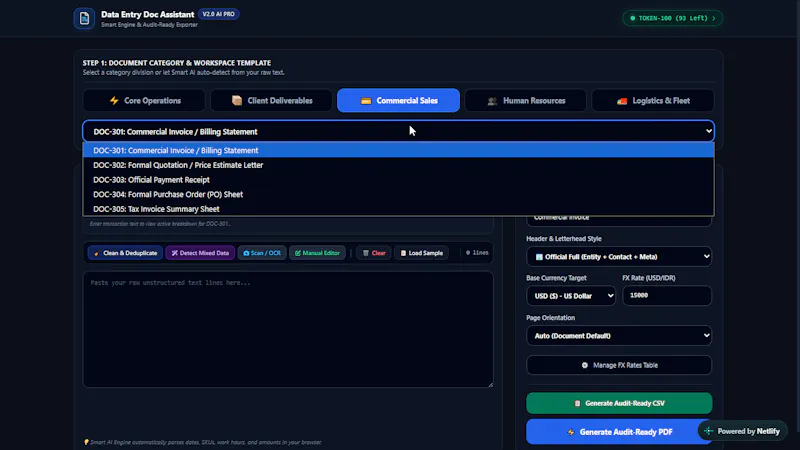Image resolution: width=800 pixels, height=450 pixels.
Task: Click the lightning icon on Core Operations
Action: pos(114,101)
